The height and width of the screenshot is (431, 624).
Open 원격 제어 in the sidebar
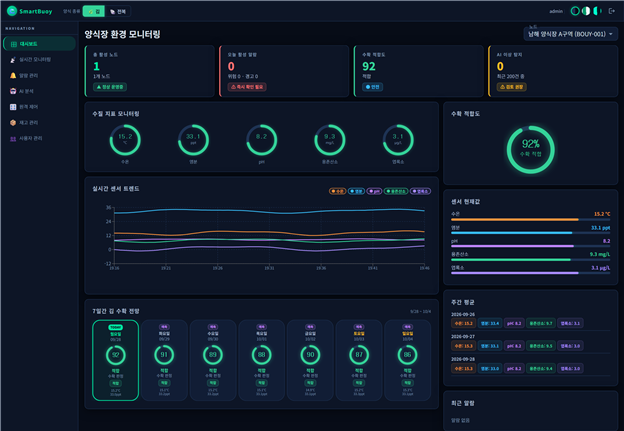pos(39,107)
